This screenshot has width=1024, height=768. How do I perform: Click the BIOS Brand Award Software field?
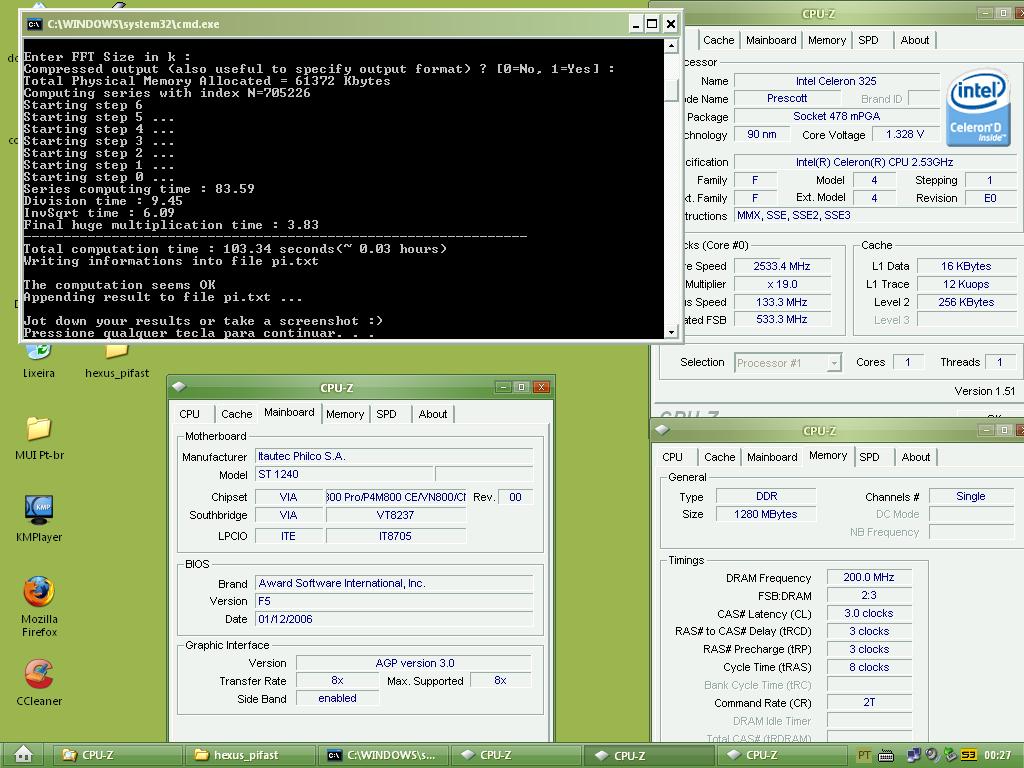(394, 583)
